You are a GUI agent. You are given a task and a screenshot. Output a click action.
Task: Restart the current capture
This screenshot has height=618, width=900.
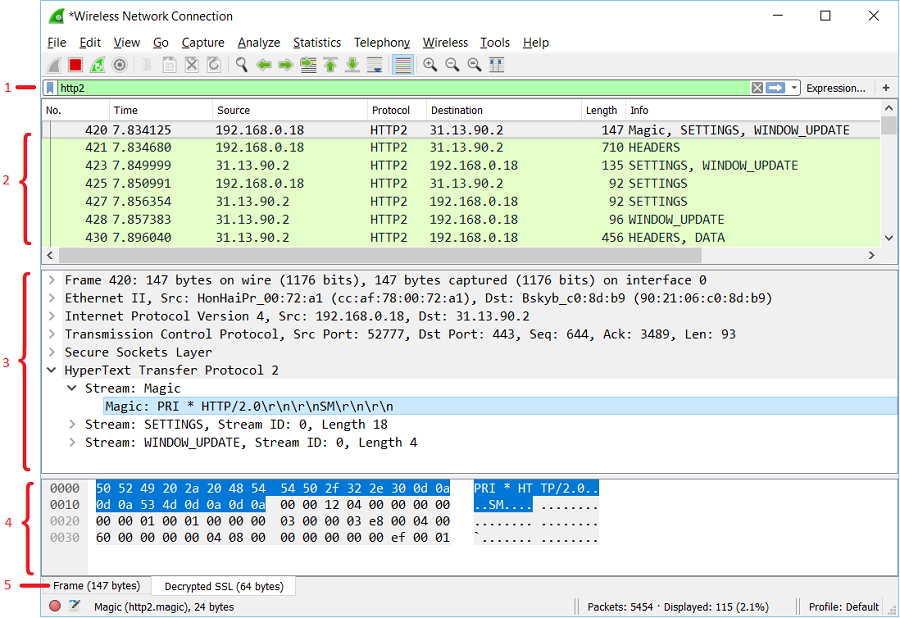[x=97, y=64]
